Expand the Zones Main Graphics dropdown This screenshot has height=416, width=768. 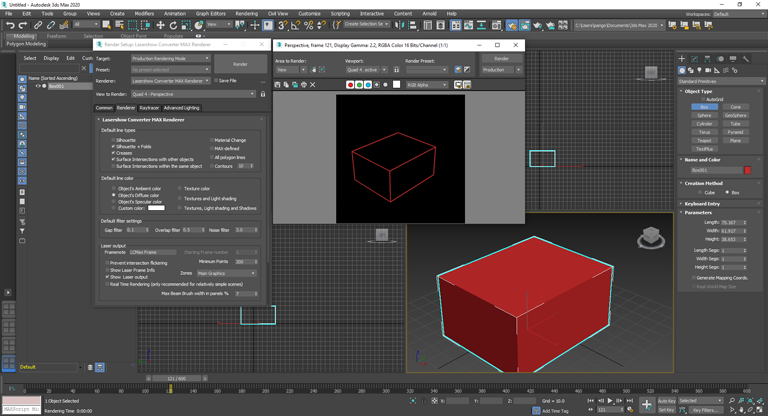226,273
